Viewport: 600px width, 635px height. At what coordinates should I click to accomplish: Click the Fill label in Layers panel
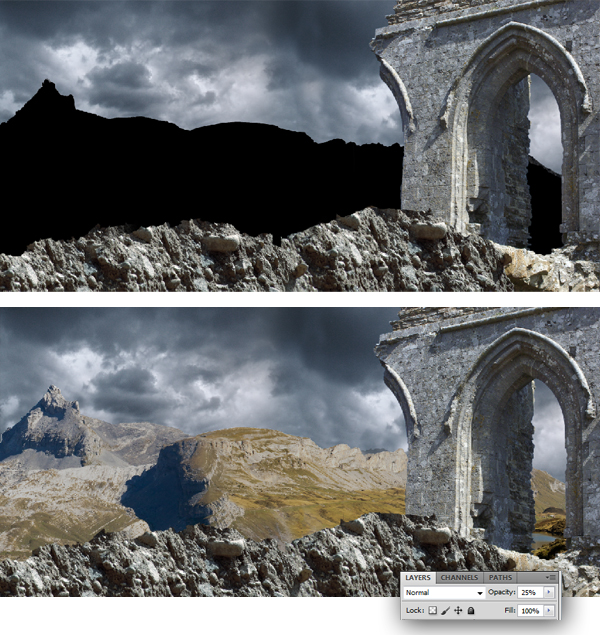pos(510,610)
